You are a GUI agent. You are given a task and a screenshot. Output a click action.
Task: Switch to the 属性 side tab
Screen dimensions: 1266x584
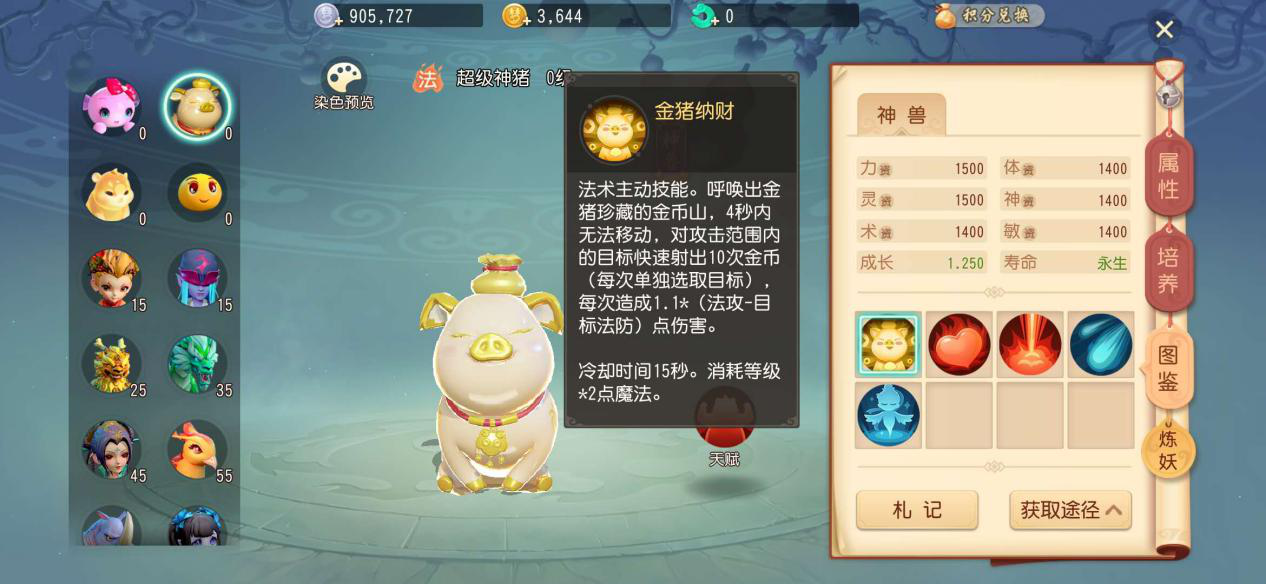(x=1168, y=175)
